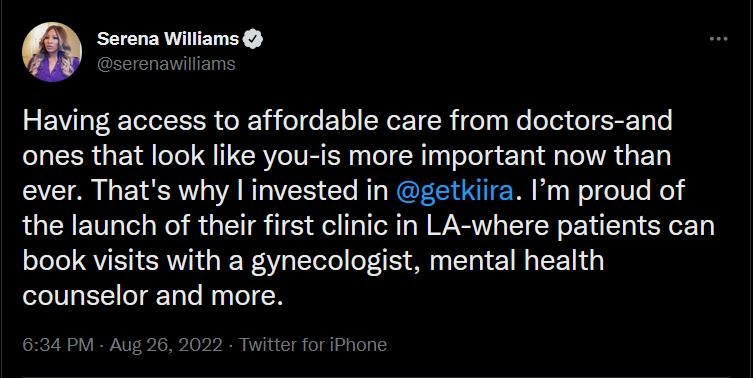Follow the @getkiira mention link
The height and width of the screenshot is (378, 753).
click(x=455, y=191)
